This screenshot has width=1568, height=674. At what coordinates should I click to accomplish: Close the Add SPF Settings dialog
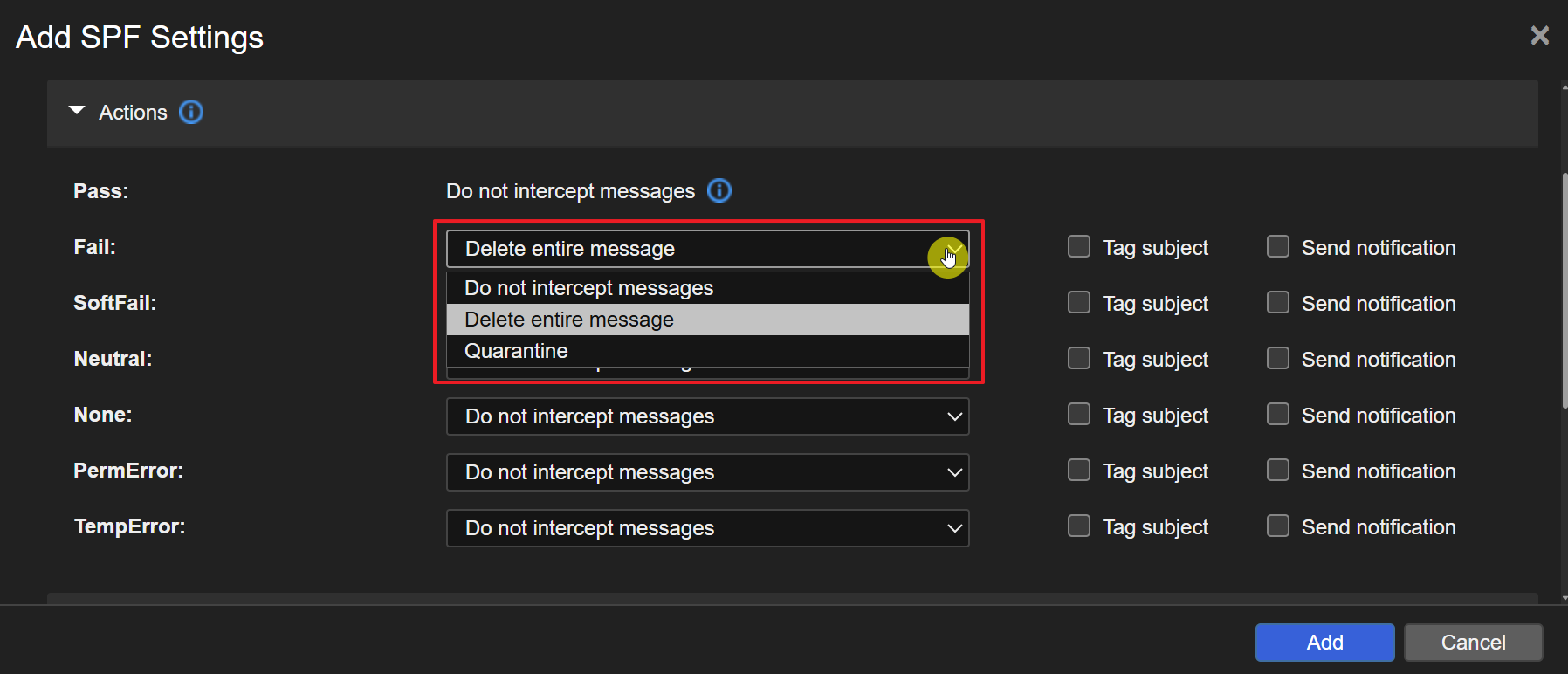pos(1539,36)
